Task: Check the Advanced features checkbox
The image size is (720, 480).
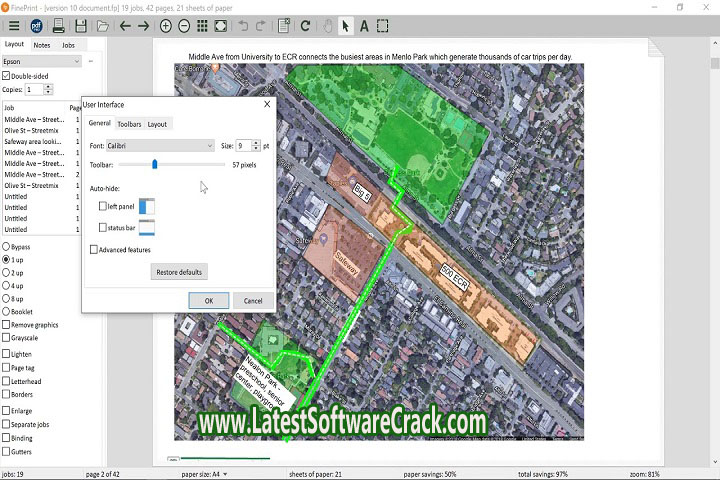Action: point(94,250)
